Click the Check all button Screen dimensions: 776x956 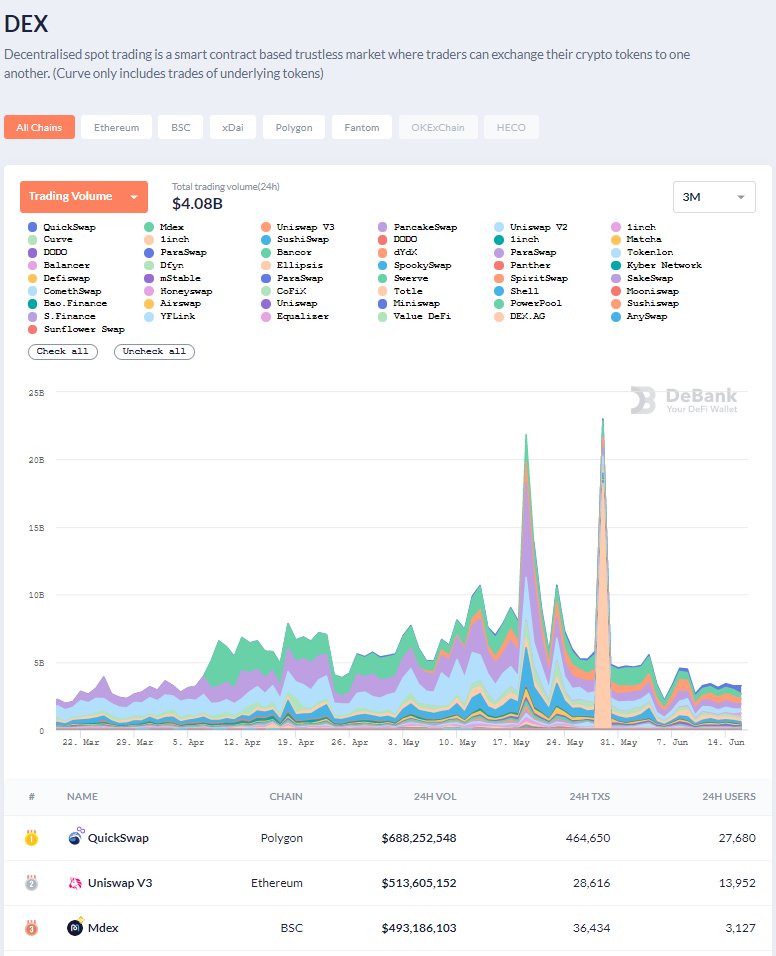63,352
